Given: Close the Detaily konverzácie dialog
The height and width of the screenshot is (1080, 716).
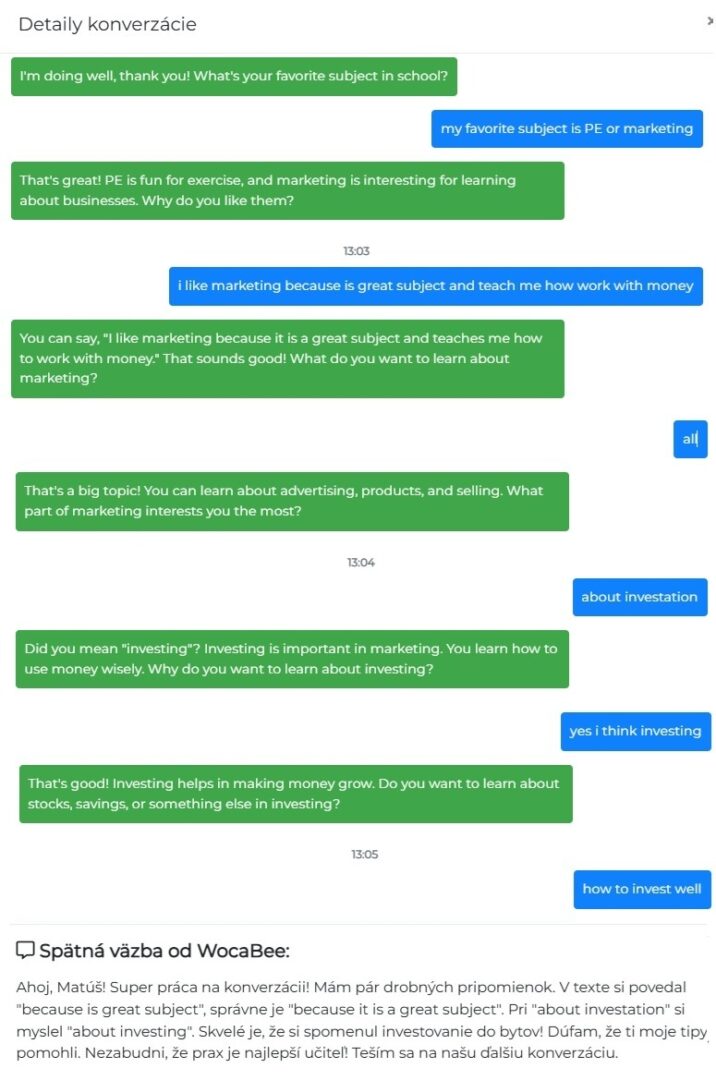Looking at the screenshot, I should click(710, 22).
